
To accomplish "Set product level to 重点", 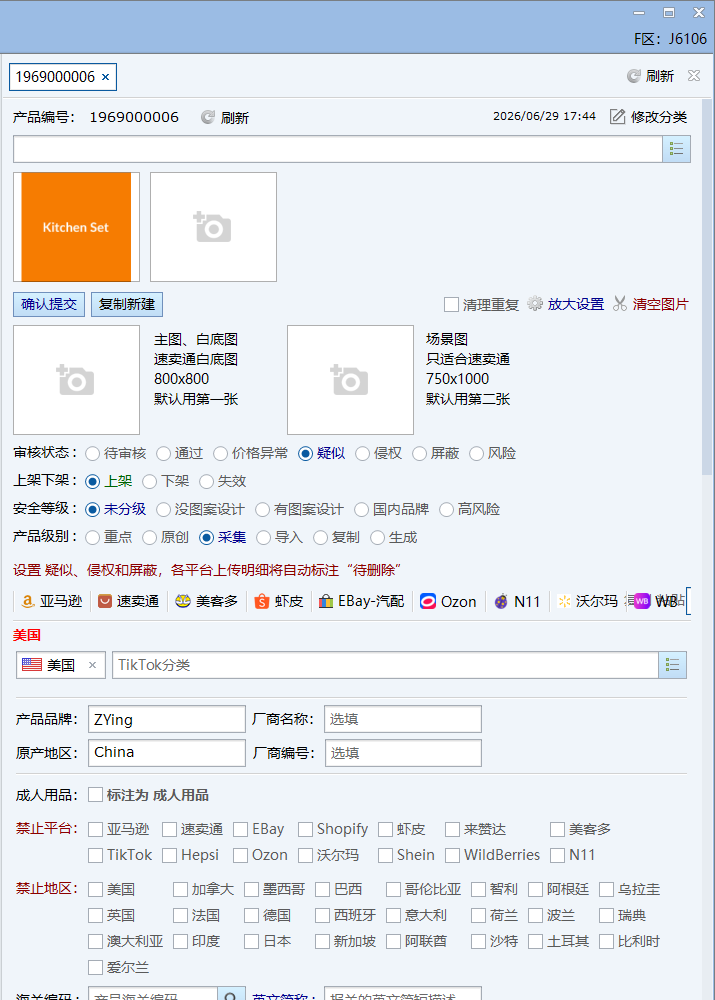I will click(x=92, y=538).
